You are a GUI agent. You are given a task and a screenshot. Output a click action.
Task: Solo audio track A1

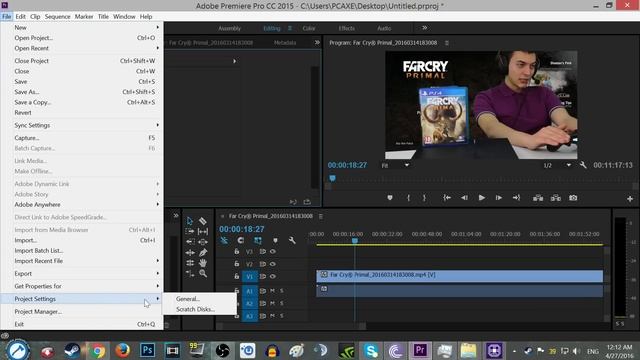[282, 291]
